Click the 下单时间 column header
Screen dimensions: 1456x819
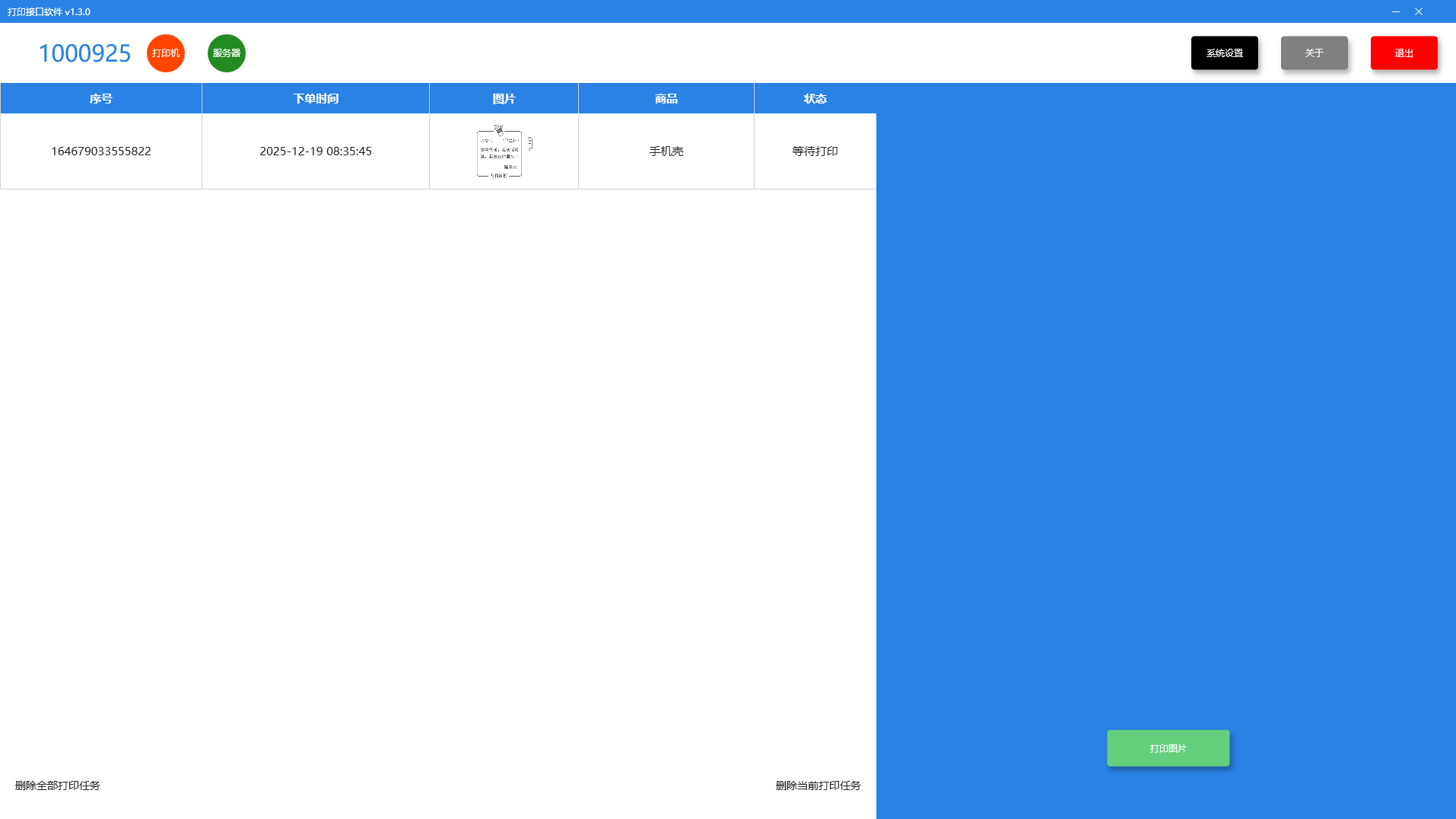point(316,99)
